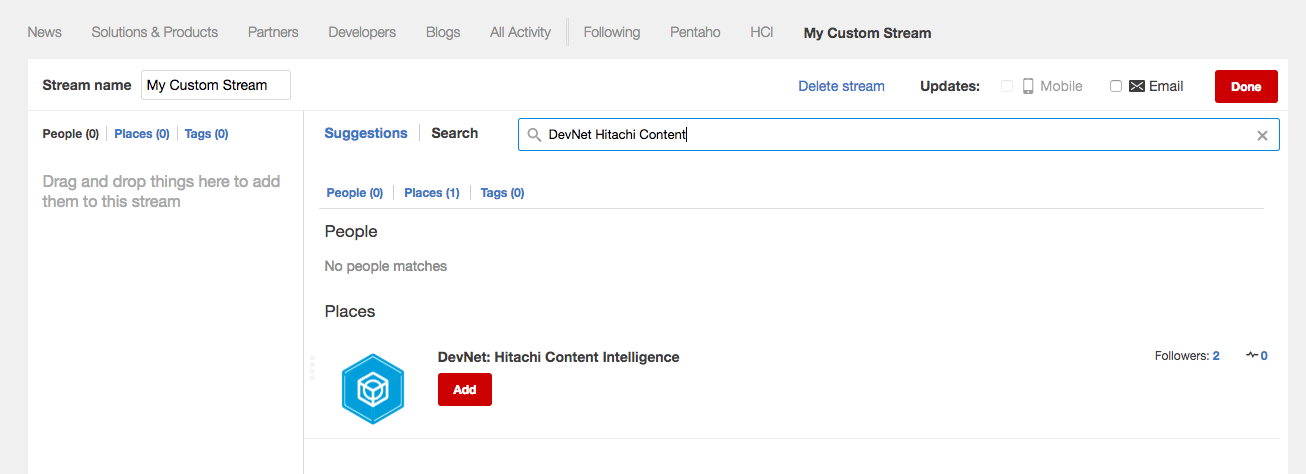The height and width of the screenshot is (474, 1306).
Task: Open Solutions & Products tab
Action: (154, 32)
